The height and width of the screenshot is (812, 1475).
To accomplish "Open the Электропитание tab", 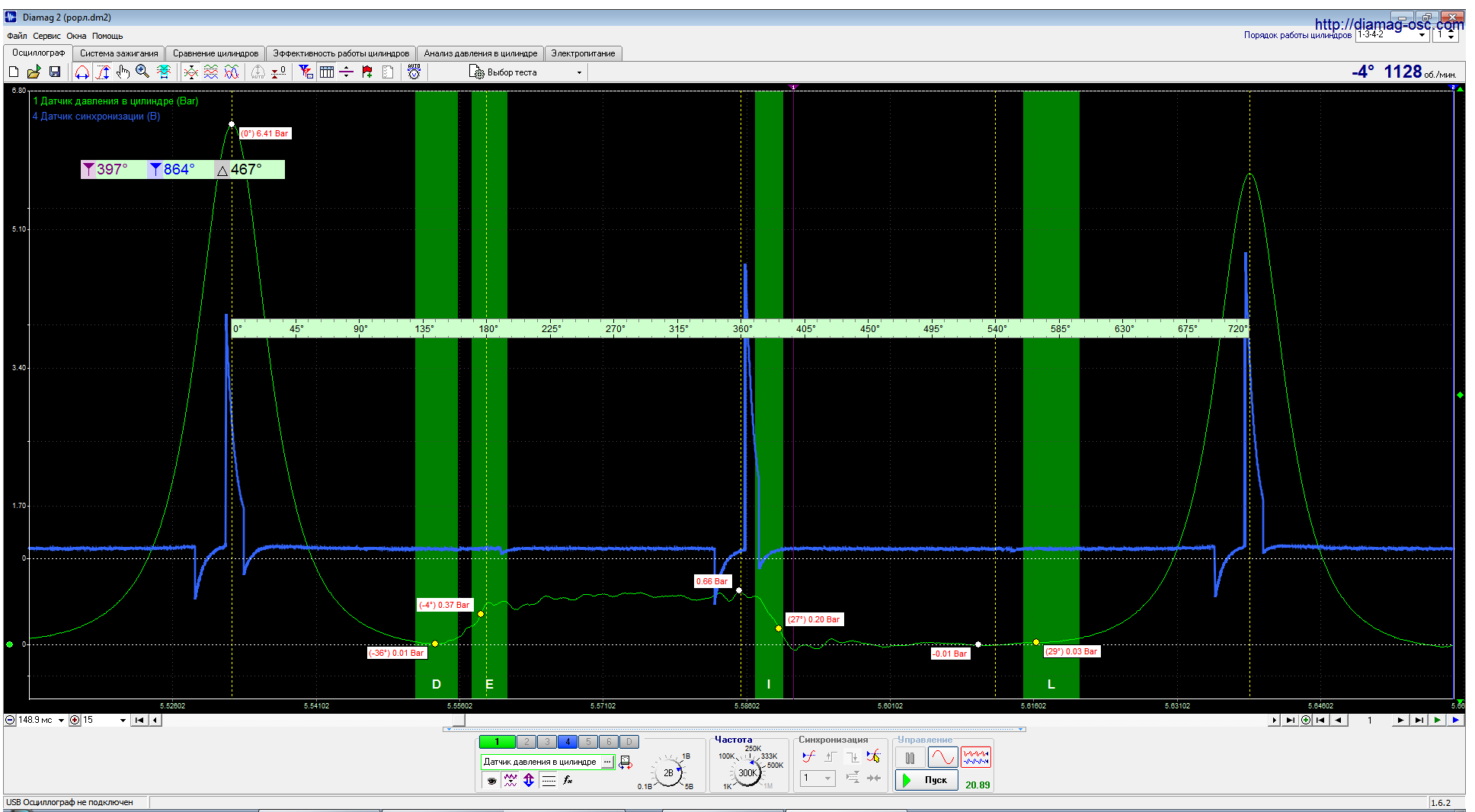I will click(583, 53).
